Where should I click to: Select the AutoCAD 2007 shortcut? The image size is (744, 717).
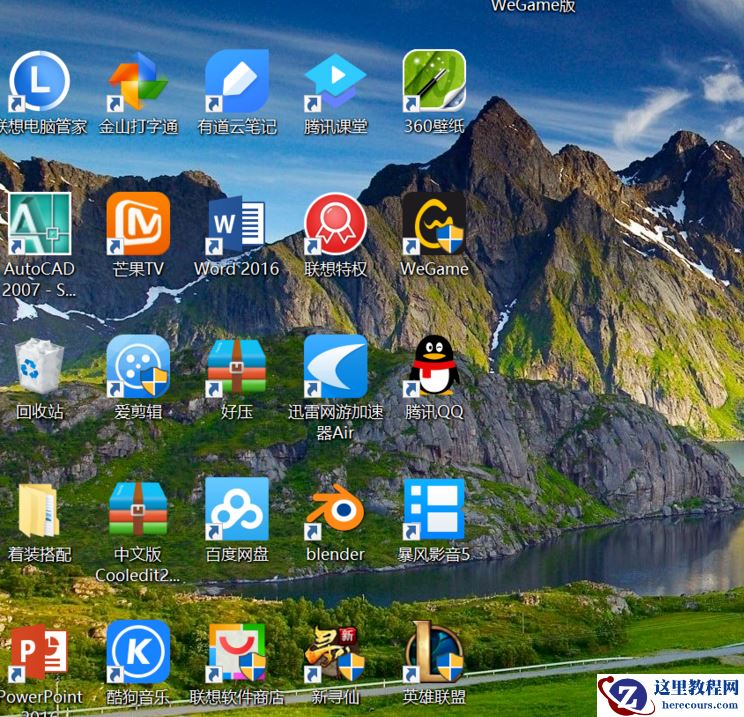[x=39, y=224]
